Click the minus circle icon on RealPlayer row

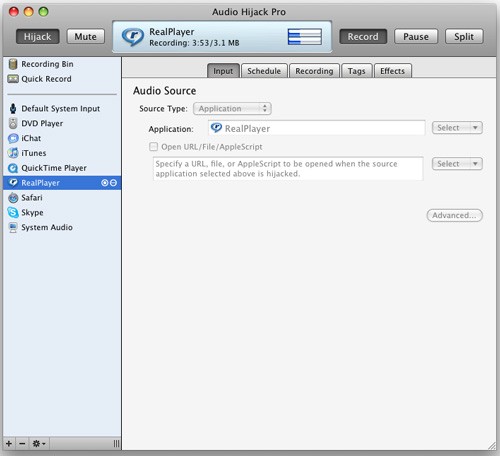click(x=113, y=183)
